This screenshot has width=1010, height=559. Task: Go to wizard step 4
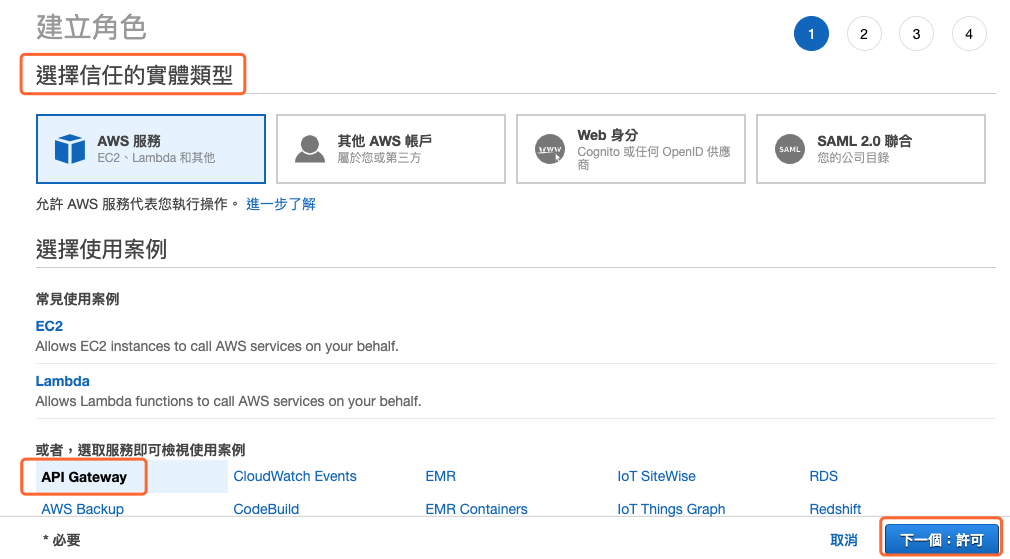969,33
